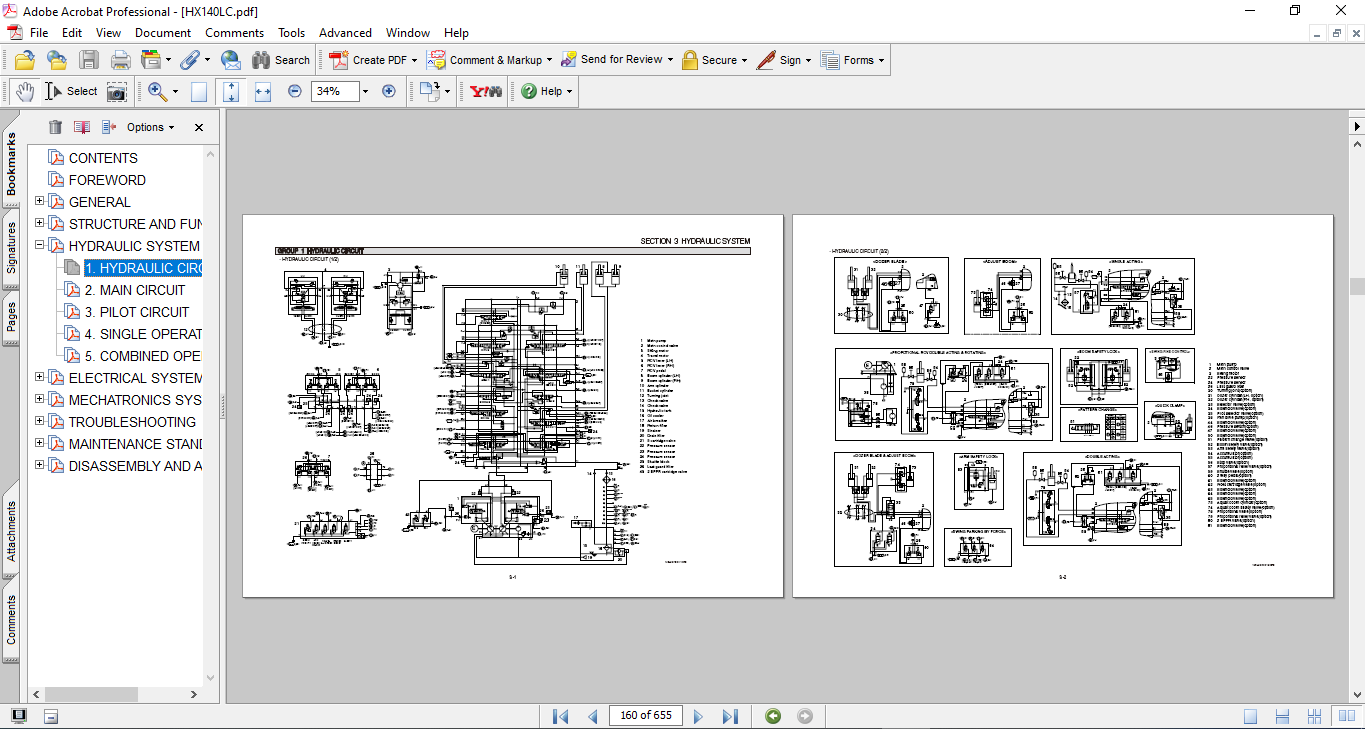Click the Print icon in toolbar
Image resolution: width=1365 pixels, height=729 pixels.
(x=121, y=60)
